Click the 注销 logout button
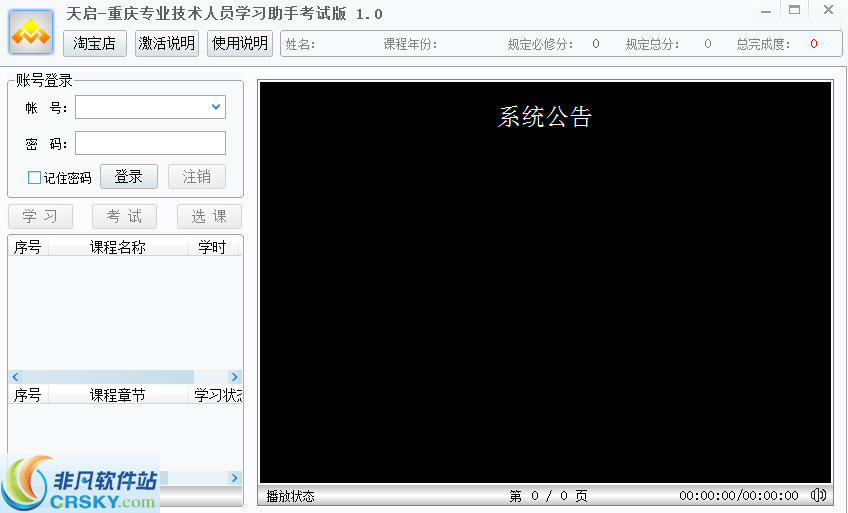 point(197,177)
